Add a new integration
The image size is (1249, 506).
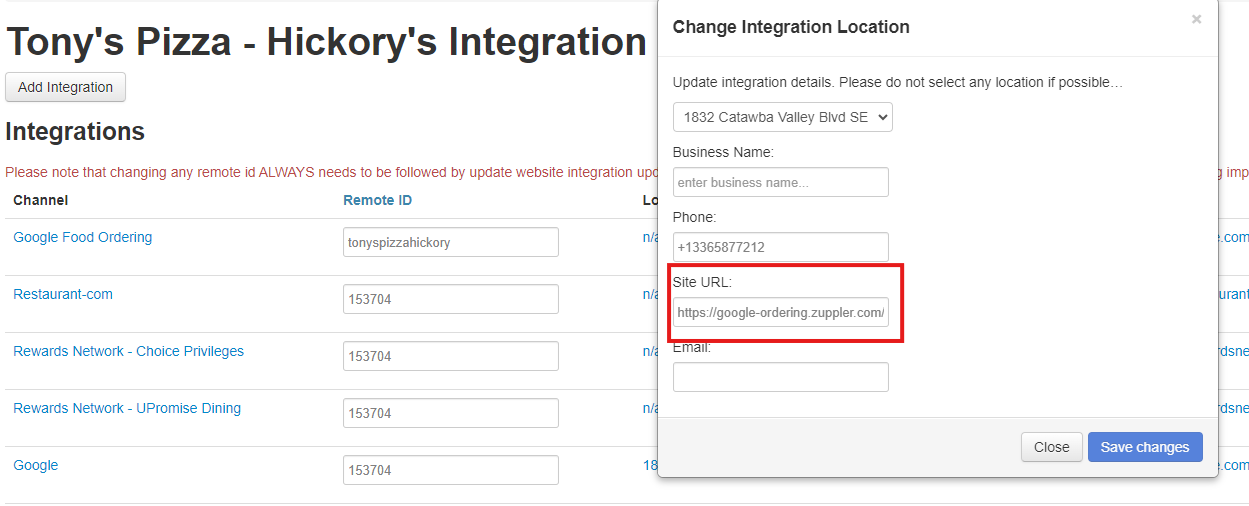coord(65,87)
